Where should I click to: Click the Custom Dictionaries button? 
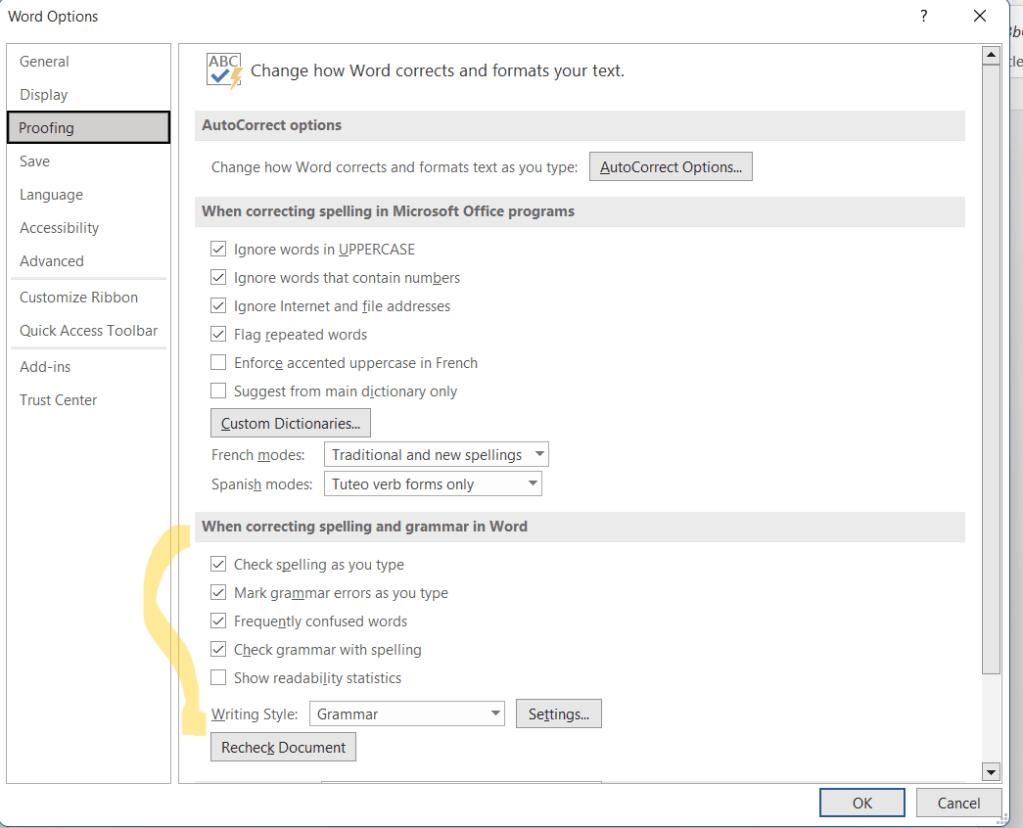[291, 423]
